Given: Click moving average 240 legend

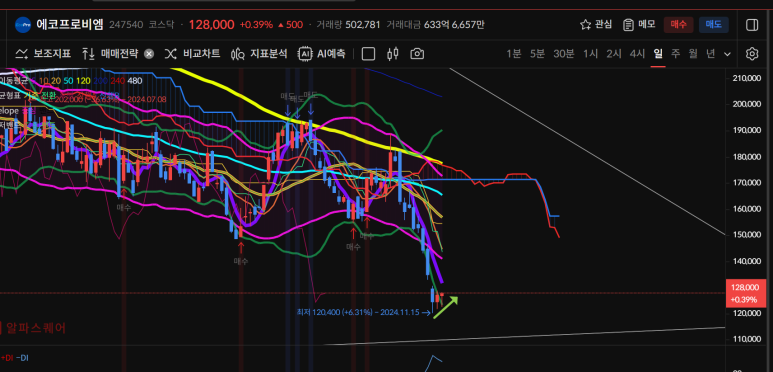Looking at the screenshot, I should (117, 81).
